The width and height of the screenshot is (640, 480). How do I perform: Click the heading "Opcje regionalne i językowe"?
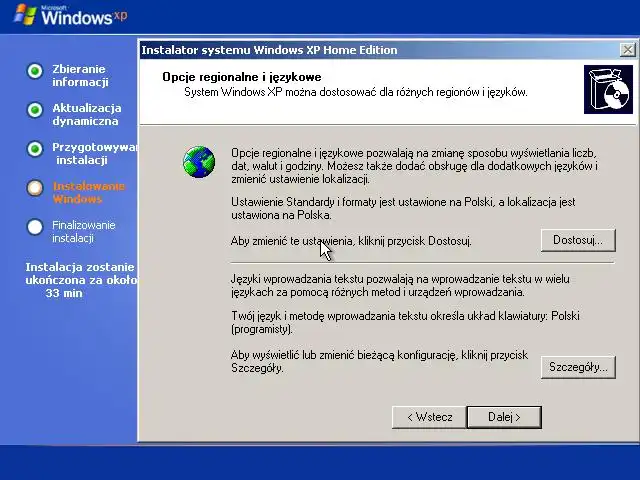click(x=242, y=77)
